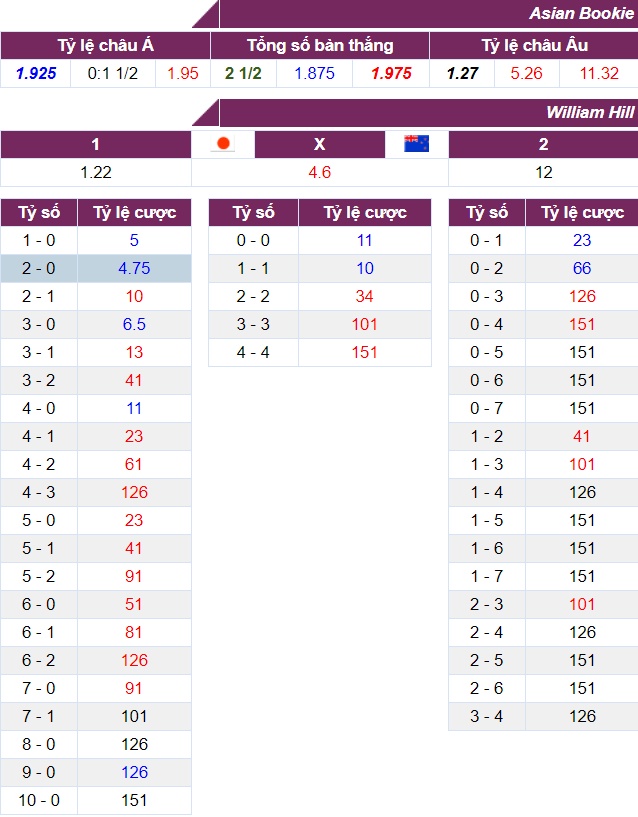
Task: Select the Tổng số bàn thắng header
Action: 320,45
